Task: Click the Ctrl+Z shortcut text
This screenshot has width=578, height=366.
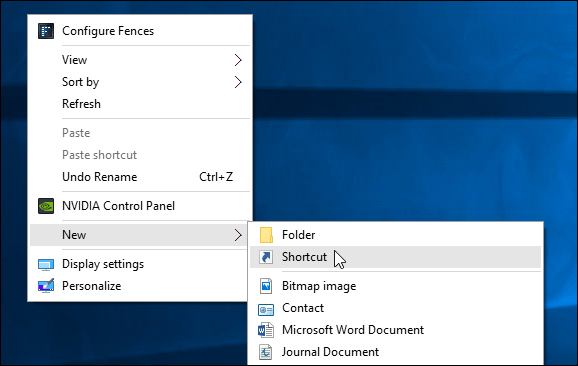Action: (x=216, y=177)
